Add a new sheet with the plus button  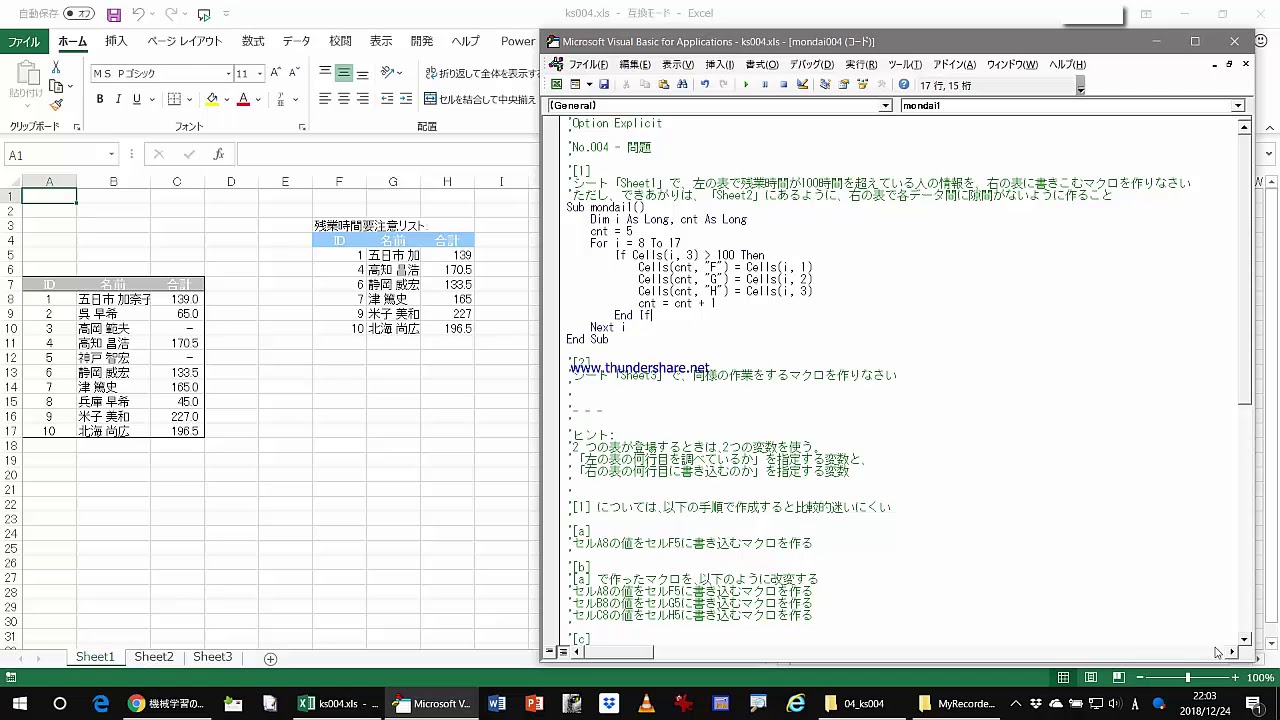[x=270, y=658]
